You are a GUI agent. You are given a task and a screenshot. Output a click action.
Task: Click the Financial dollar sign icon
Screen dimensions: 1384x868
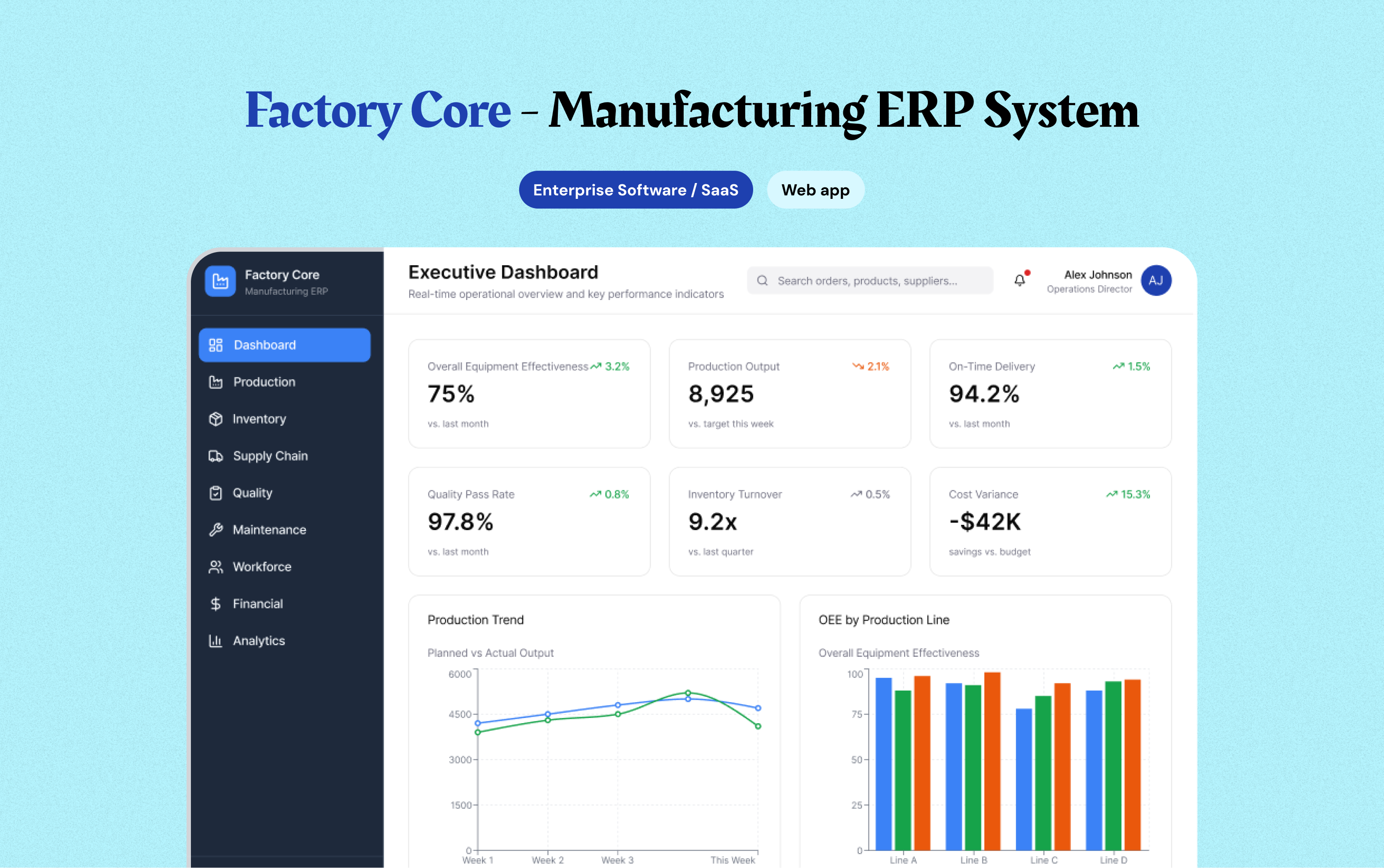click(x=216, y=604)
